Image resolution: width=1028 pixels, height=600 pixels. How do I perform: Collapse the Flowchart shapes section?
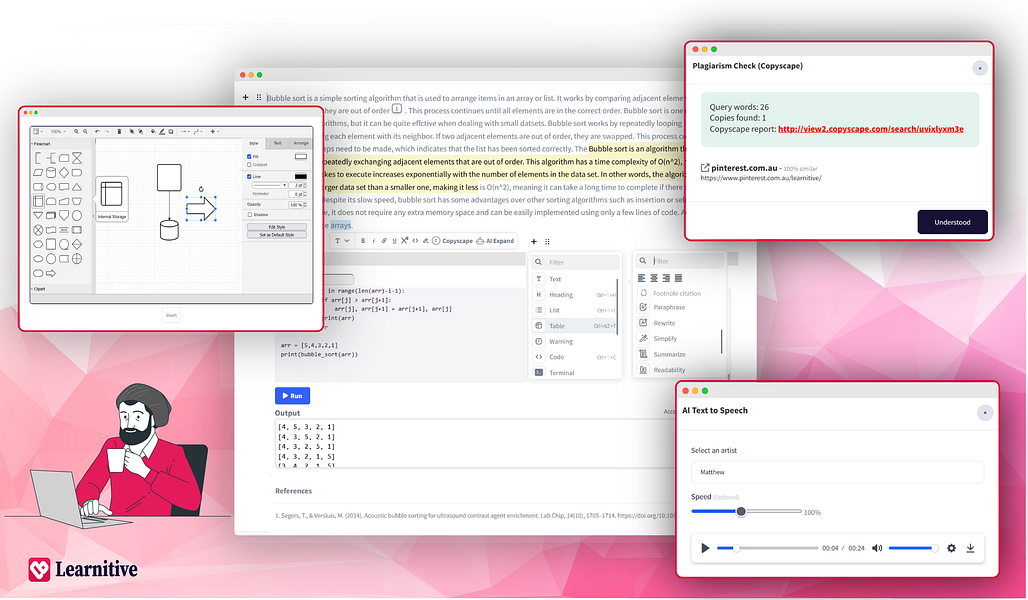click(41, 144)
